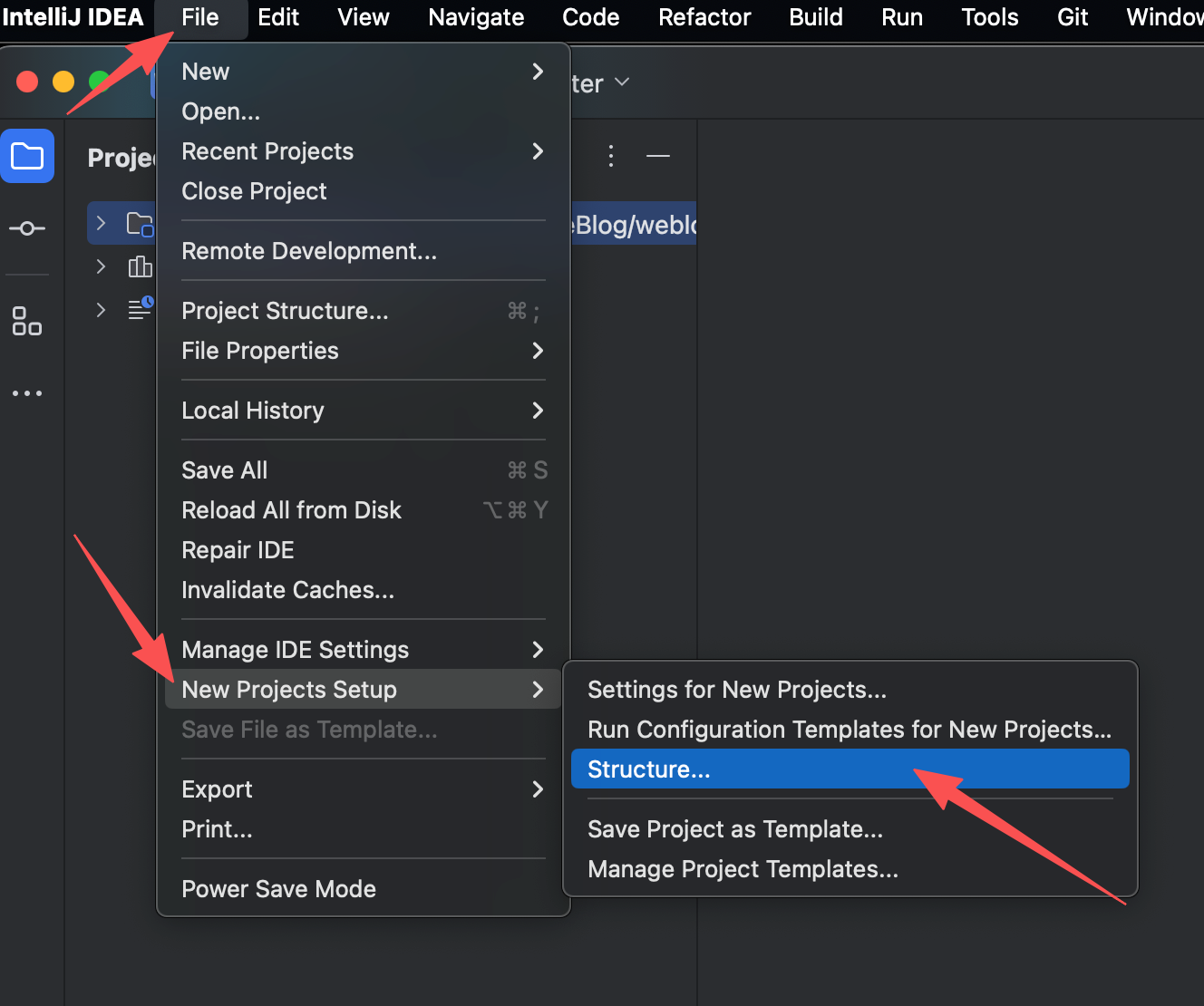
Task: Open the Structure tool window icon in sidebar
Action: (x=27, y=321)
